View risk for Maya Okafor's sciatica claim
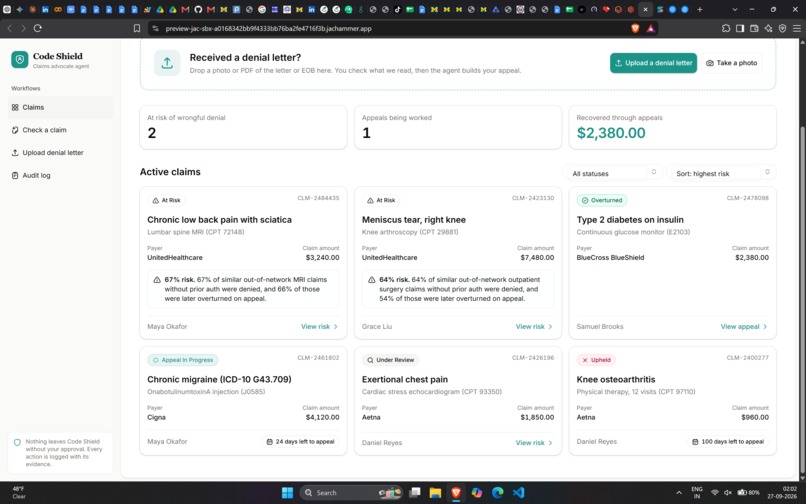 point(319,327)
